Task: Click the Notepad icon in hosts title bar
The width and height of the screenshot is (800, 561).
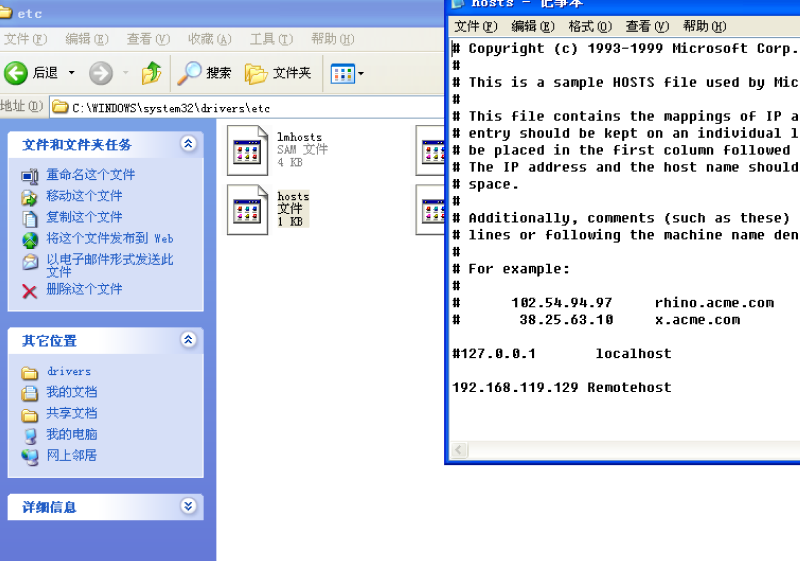Action: point(458,4)
